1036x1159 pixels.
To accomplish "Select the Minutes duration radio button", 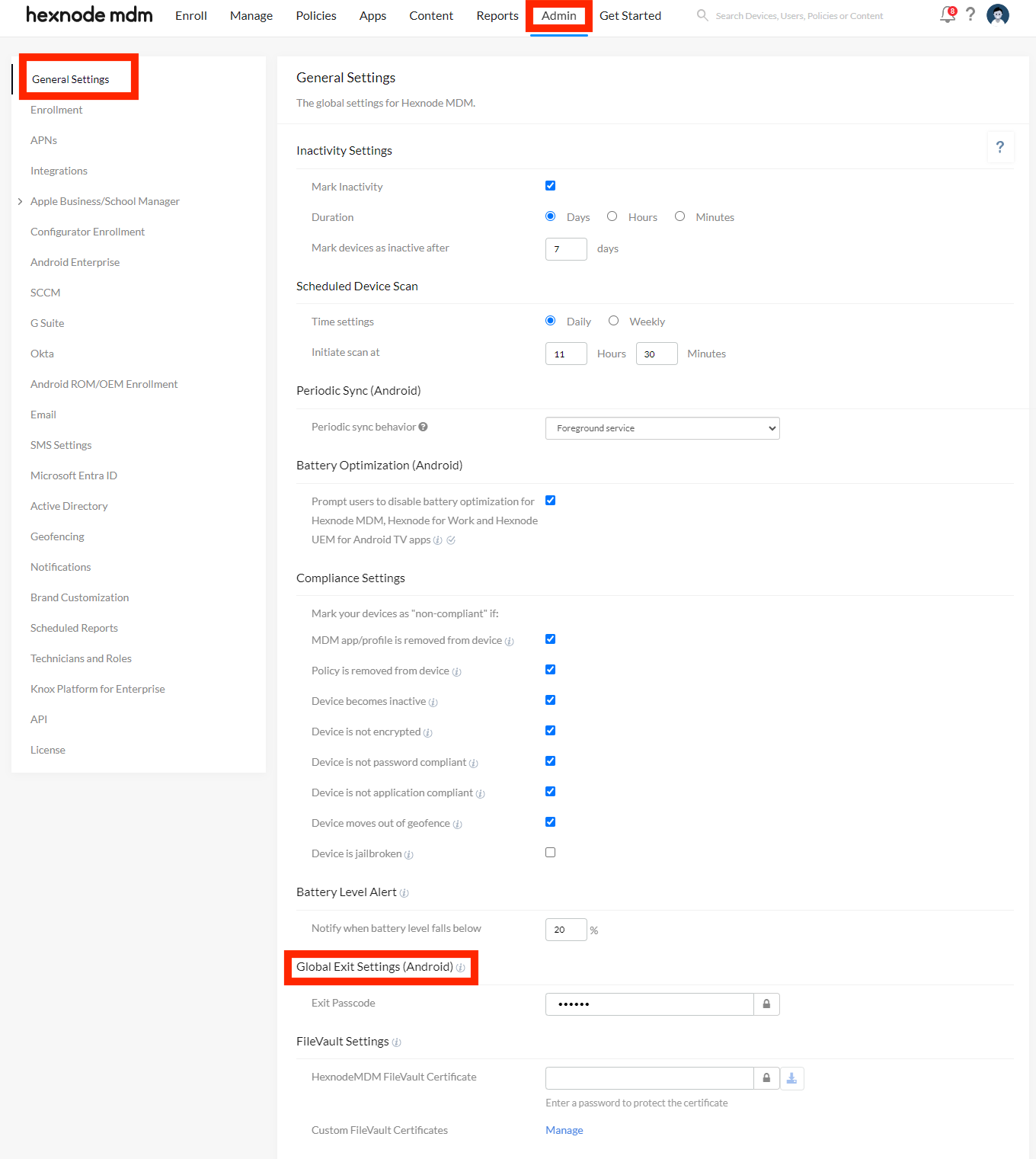I will click(679, 216).
